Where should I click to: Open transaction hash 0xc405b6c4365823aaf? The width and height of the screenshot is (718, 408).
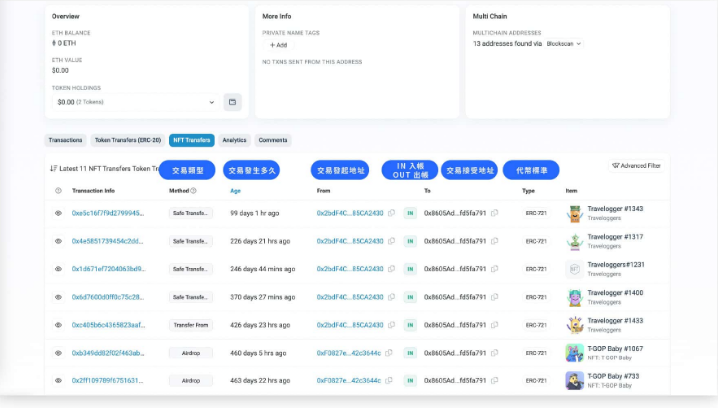(x=108, y=325)
